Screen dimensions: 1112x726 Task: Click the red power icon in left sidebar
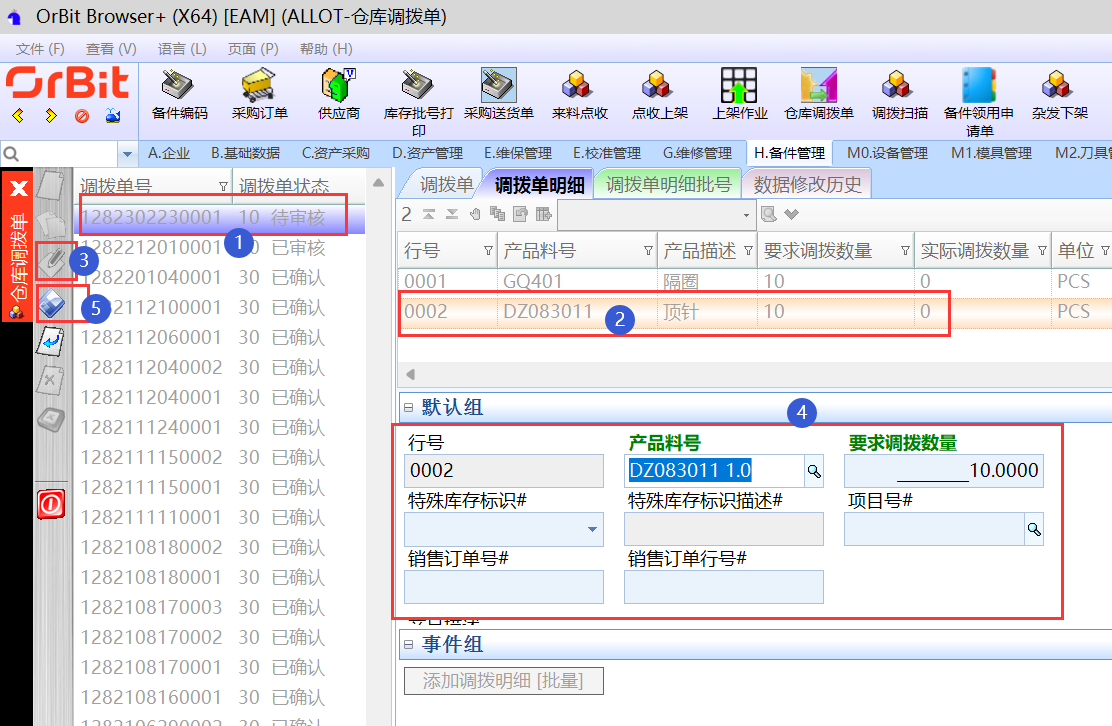pos(51,504)
